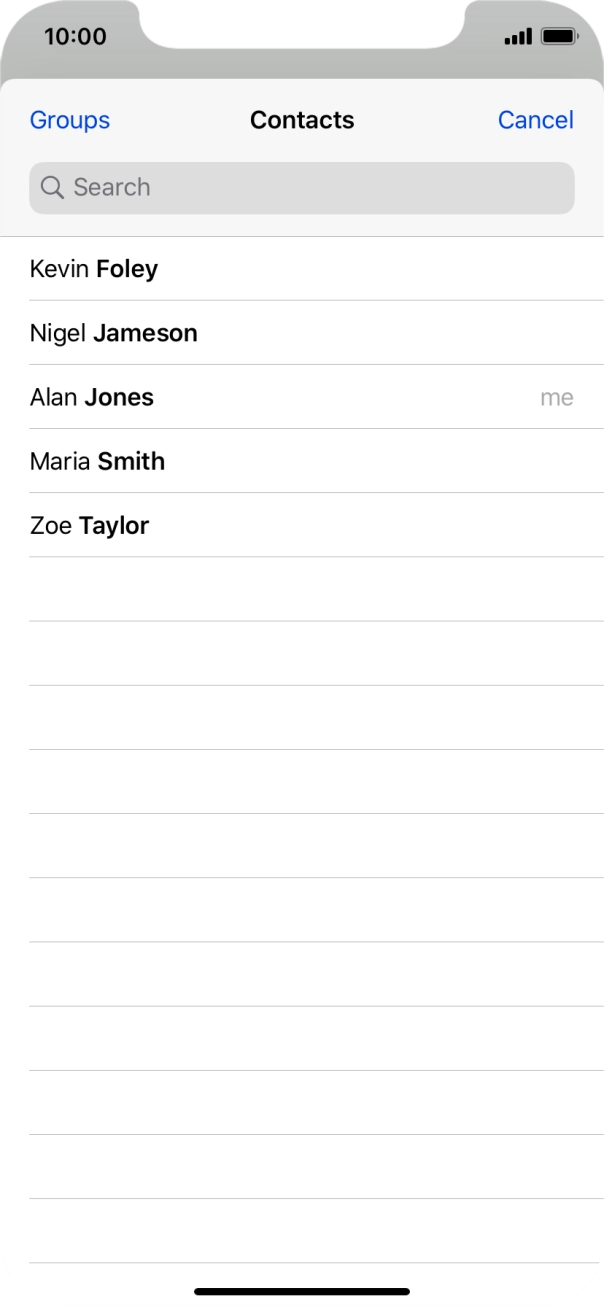This screenshot has height=1307, width=604.
Task: Tap the gray "me" label
Action: 557,397
